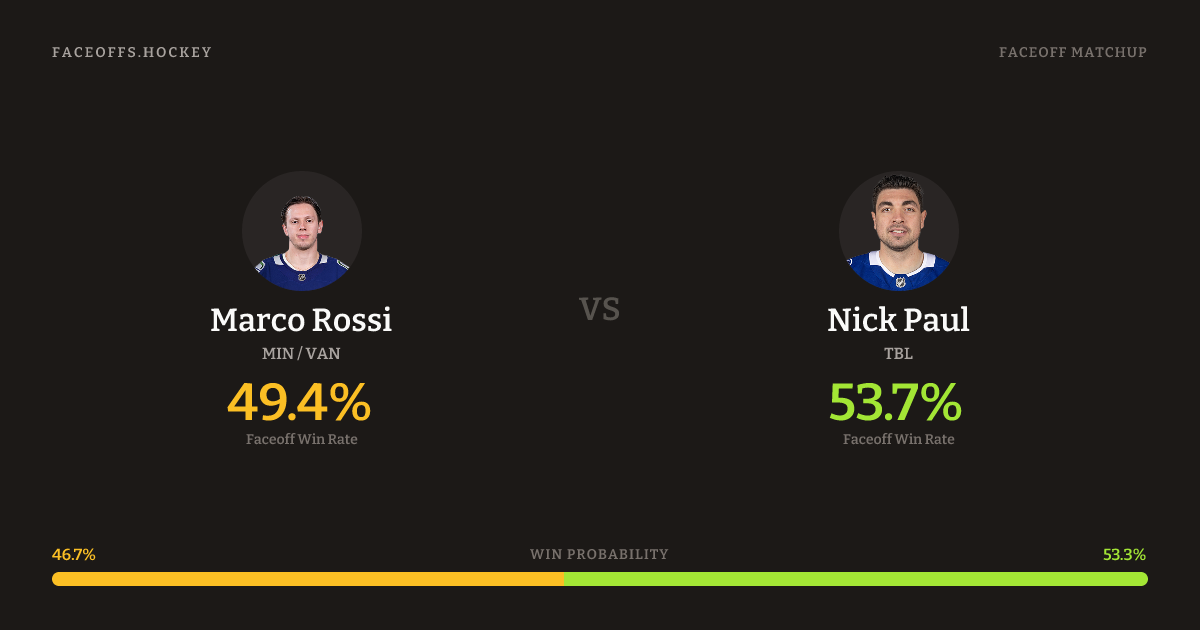
Task: Open the FACEOFFS.HOCKEY site link
Action: pyautogui.click(x=132, y=52)
